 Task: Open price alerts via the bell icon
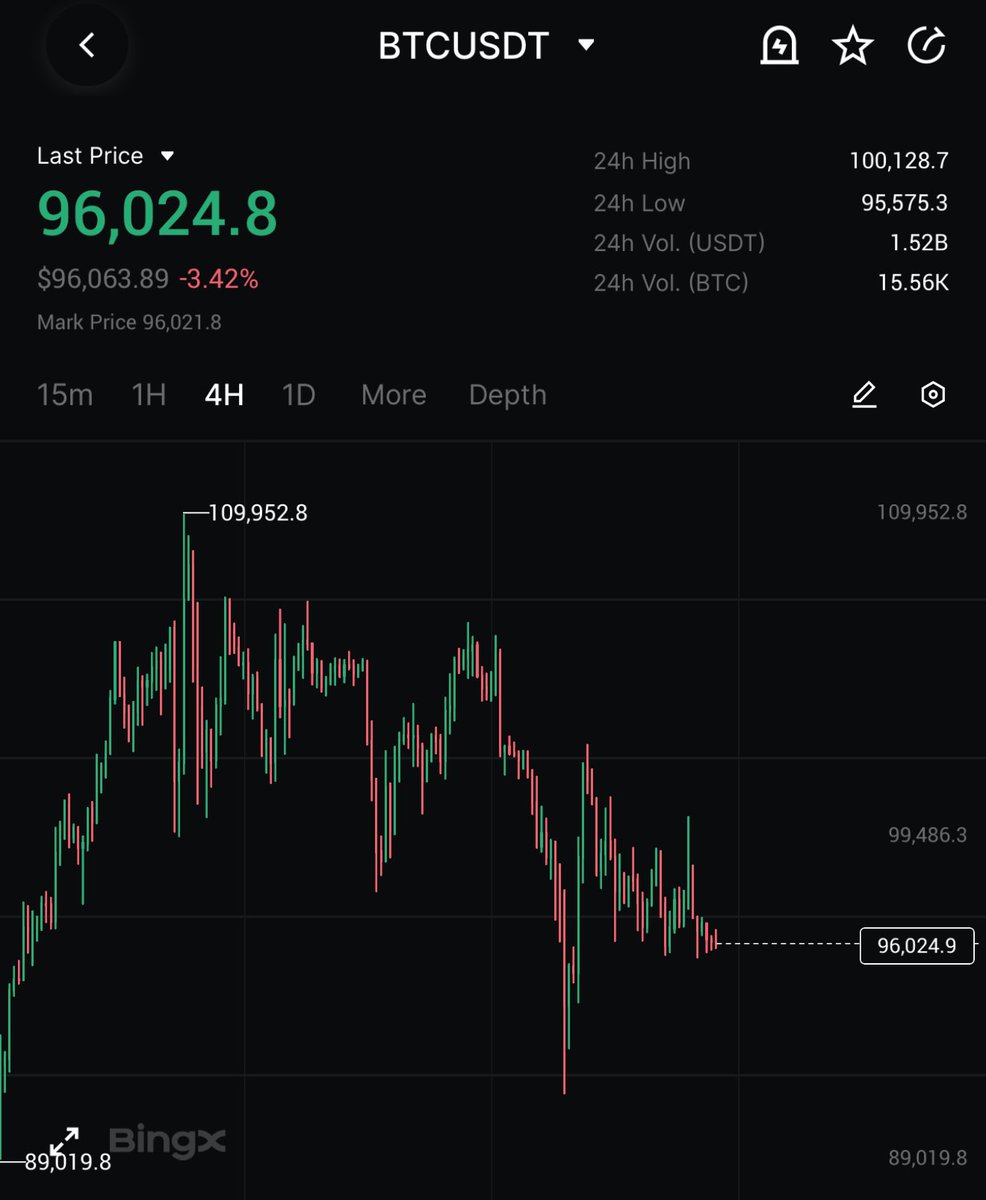click(780, 45)
